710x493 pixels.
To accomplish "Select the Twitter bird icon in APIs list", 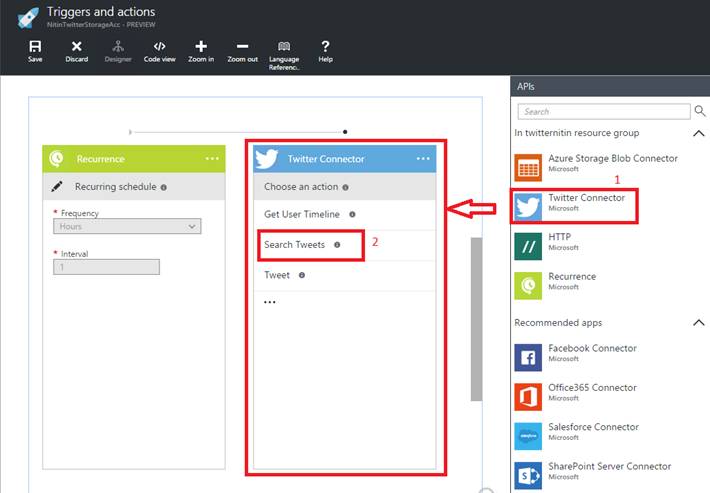I will pos(528,206).
